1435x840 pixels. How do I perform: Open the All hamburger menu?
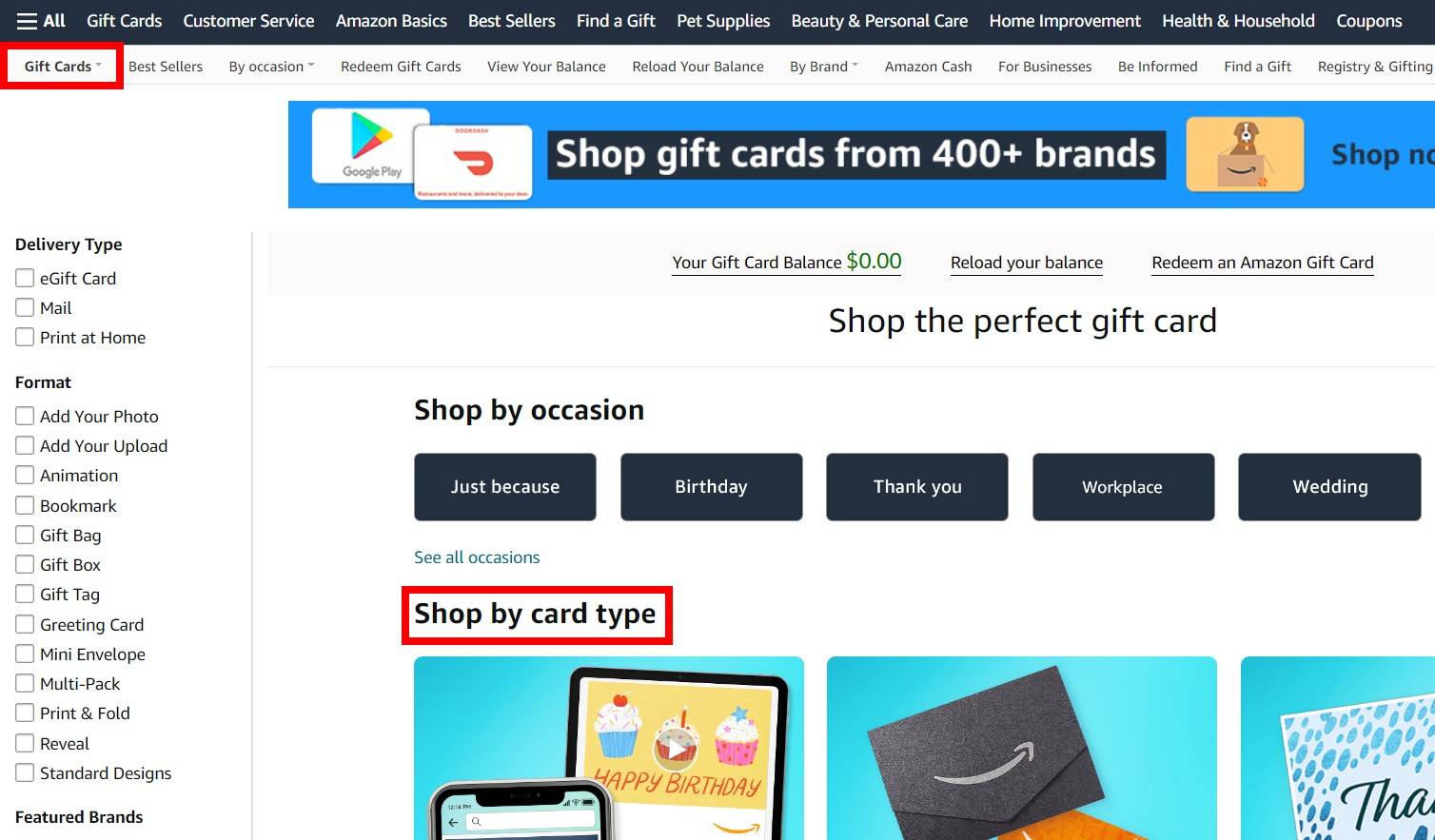[x=41, y=21]
